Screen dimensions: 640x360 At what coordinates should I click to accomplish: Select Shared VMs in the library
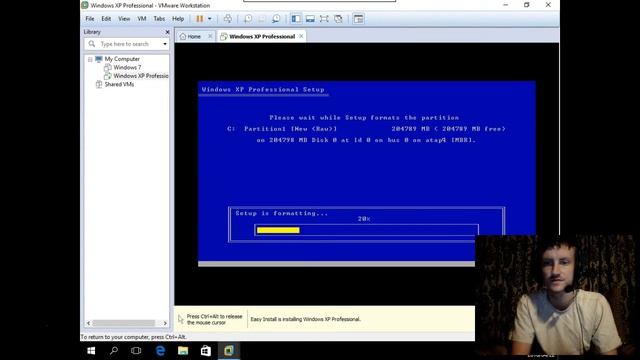click(x=119, y=84)
